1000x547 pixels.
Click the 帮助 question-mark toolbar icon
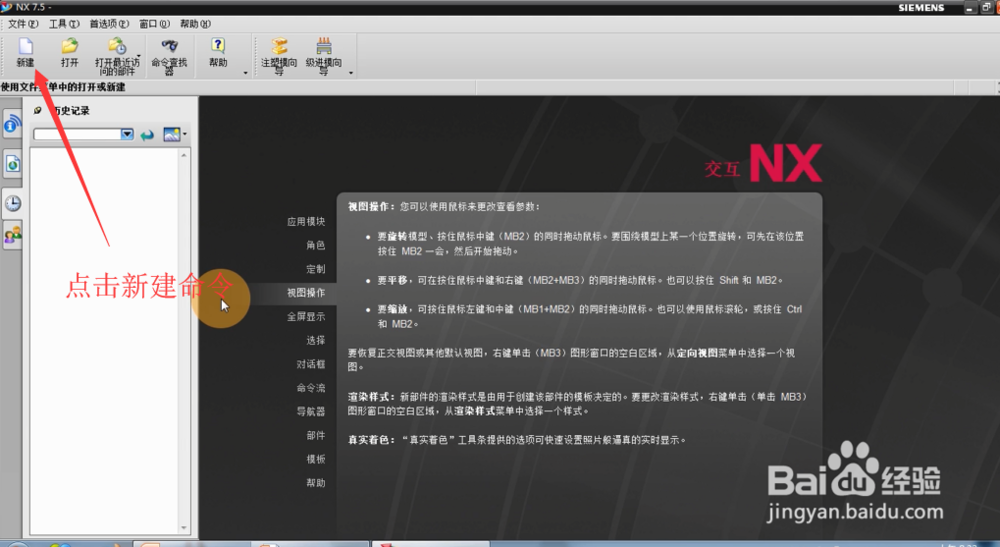point(218,45)
